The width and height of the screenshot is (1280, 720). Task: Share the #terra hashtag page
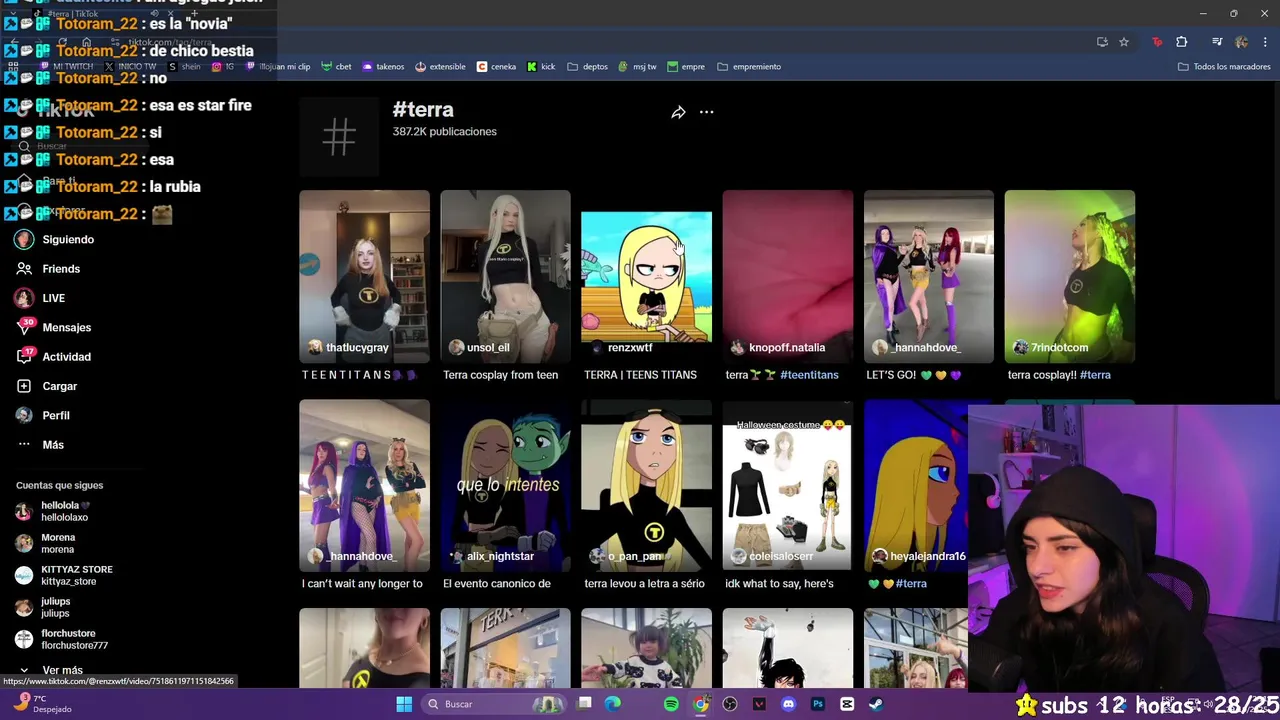678,112
